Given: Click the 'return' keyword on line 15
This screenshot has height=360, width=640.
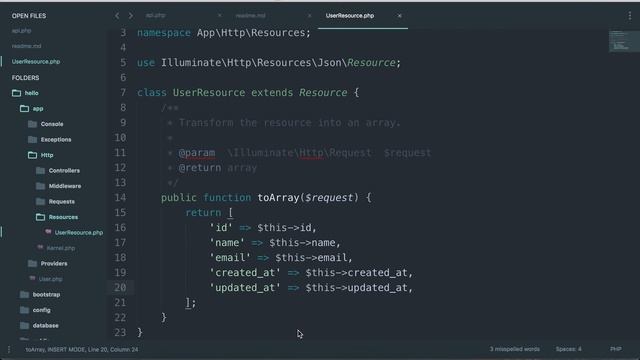Looking at the screenshot, I should click(203, 213).
